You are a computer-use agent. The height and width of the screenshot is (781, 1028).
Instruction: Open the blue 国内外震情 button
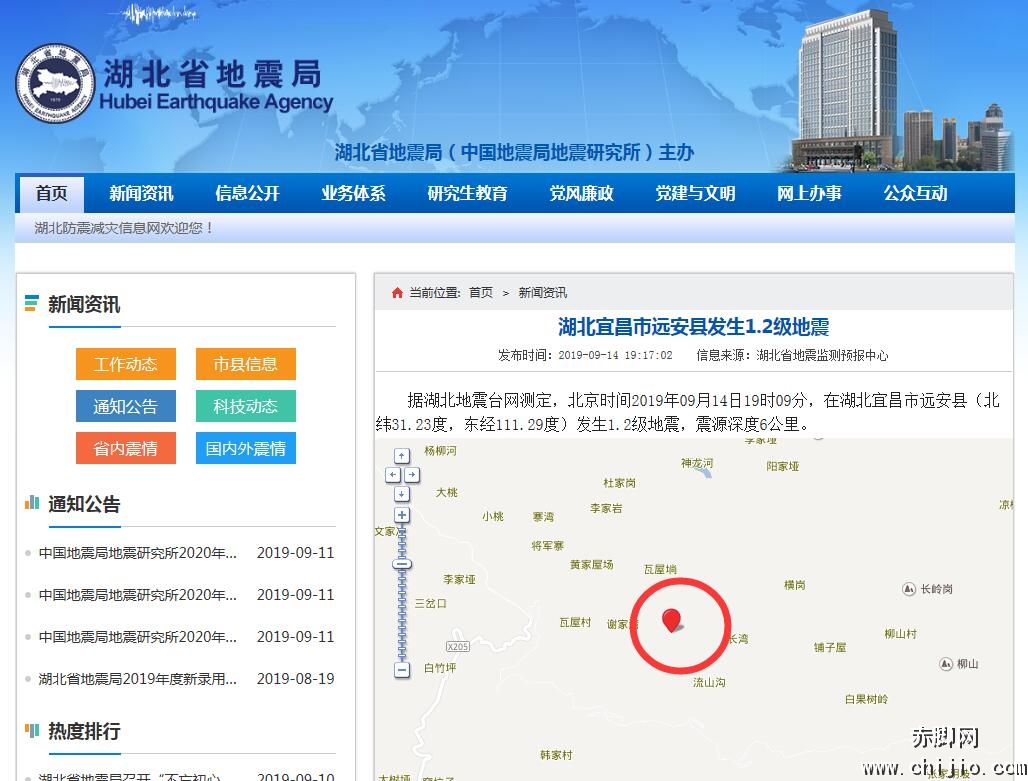pyautogui.click(x=245, y=448)
